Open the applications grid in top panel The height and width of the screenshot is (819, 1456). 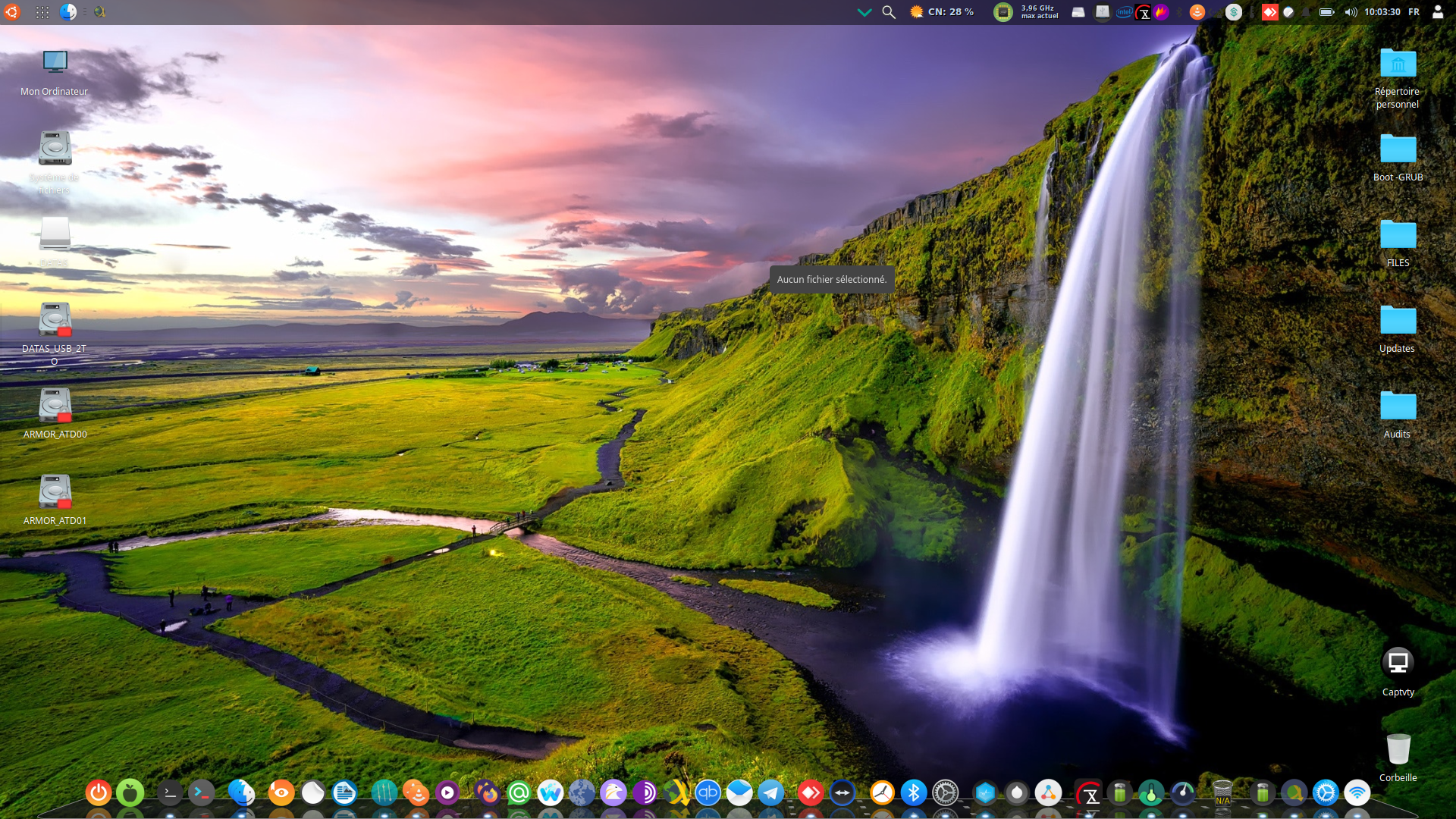click(42, 12)
